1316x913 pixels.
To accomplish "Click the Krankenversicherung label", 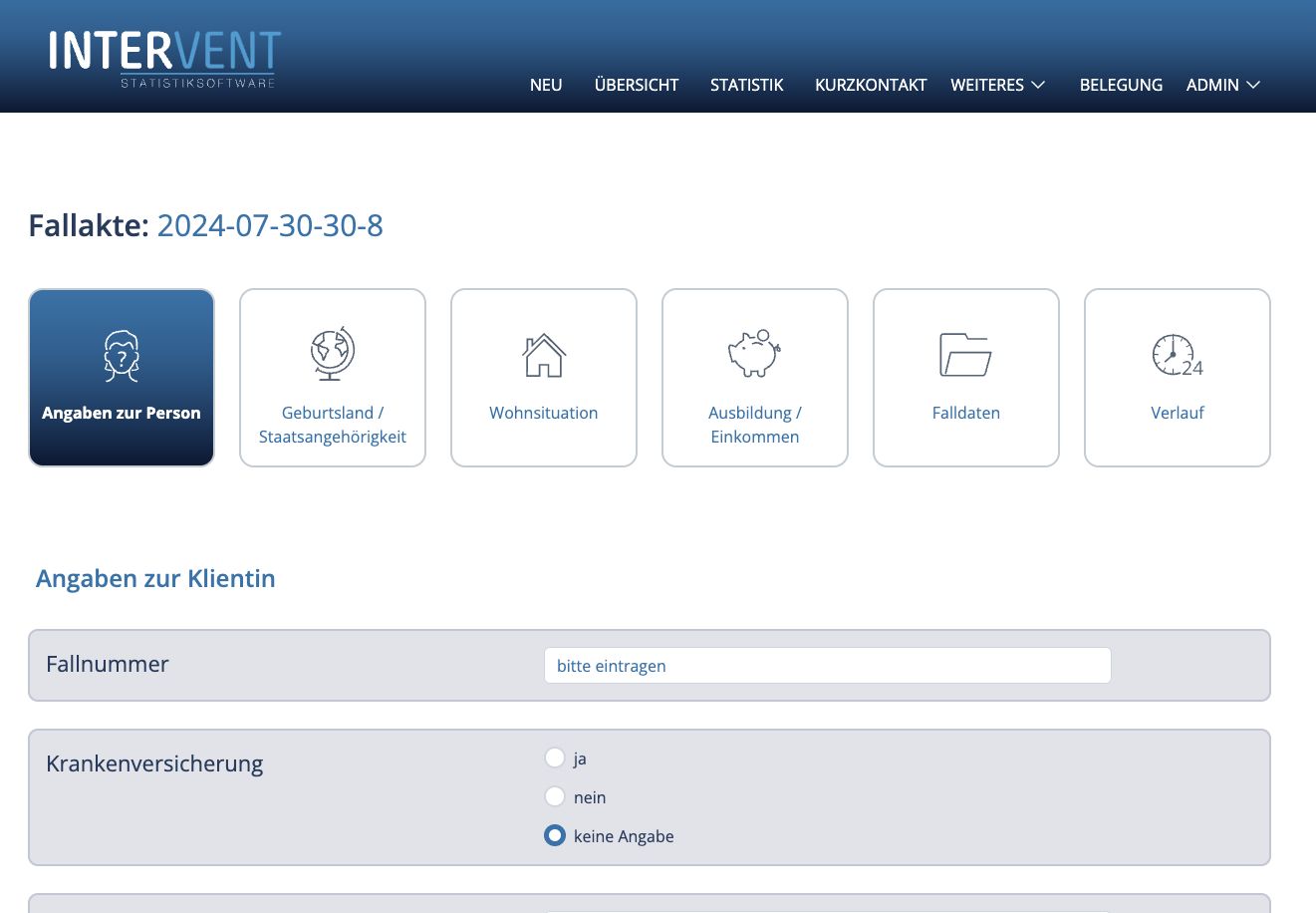I will point(154,763).
